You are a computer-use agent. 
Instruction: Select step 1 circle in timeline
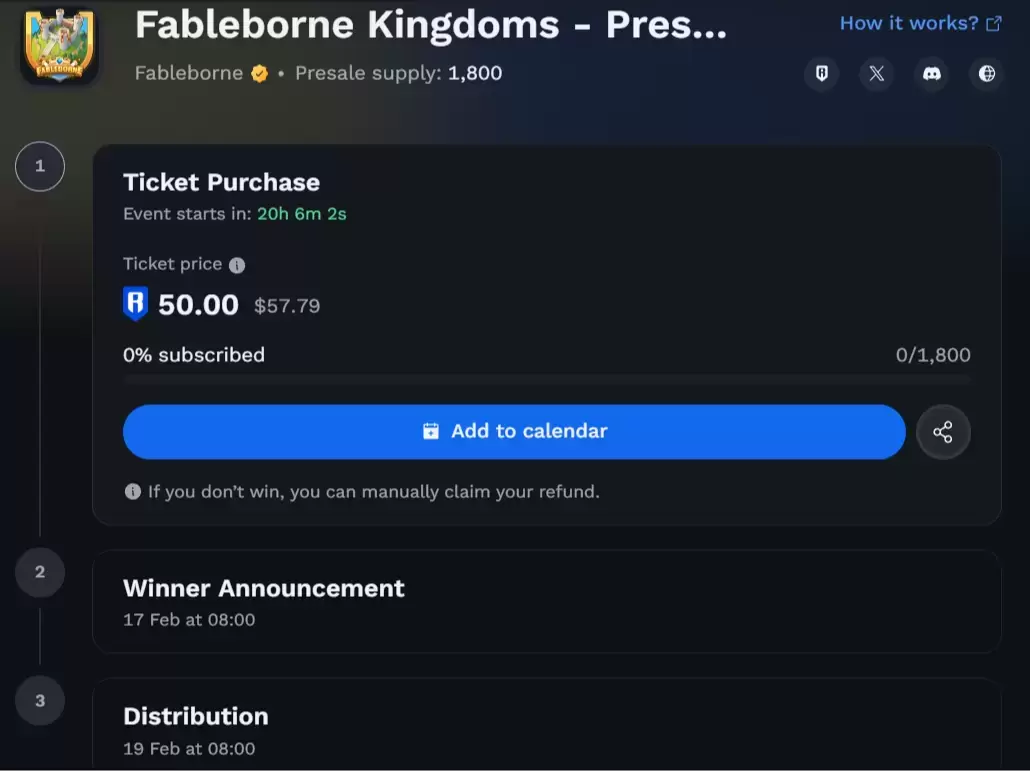point(40,167)
